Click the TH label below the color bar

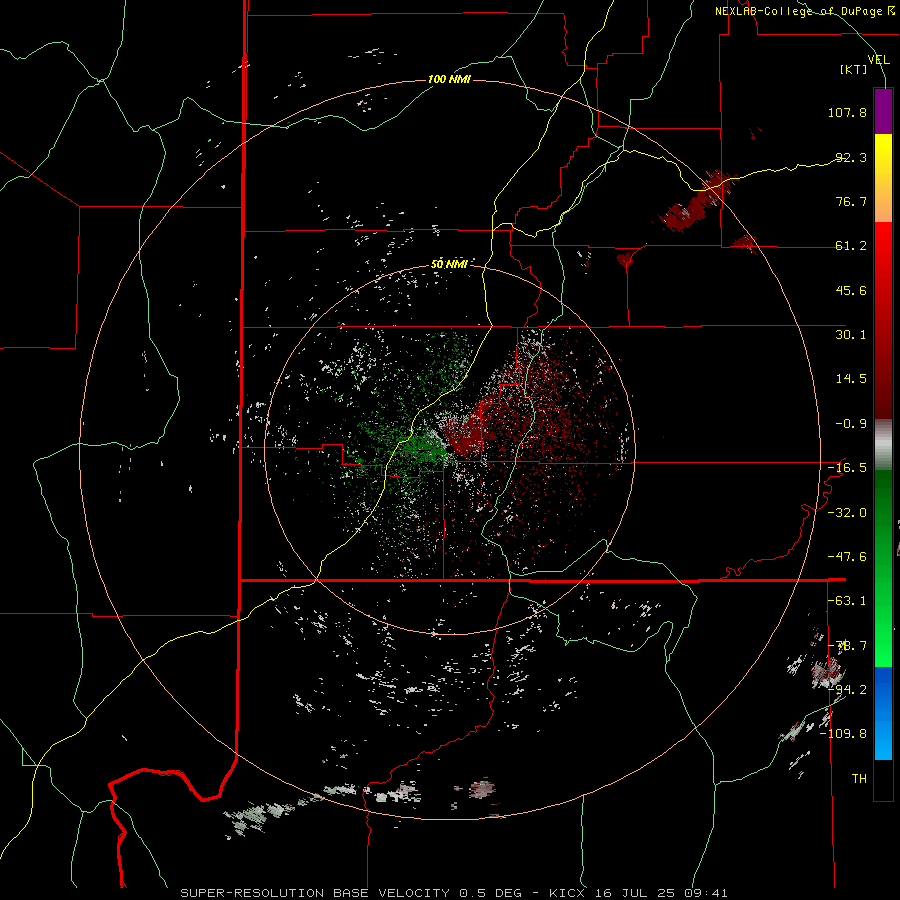click(859, 779)
